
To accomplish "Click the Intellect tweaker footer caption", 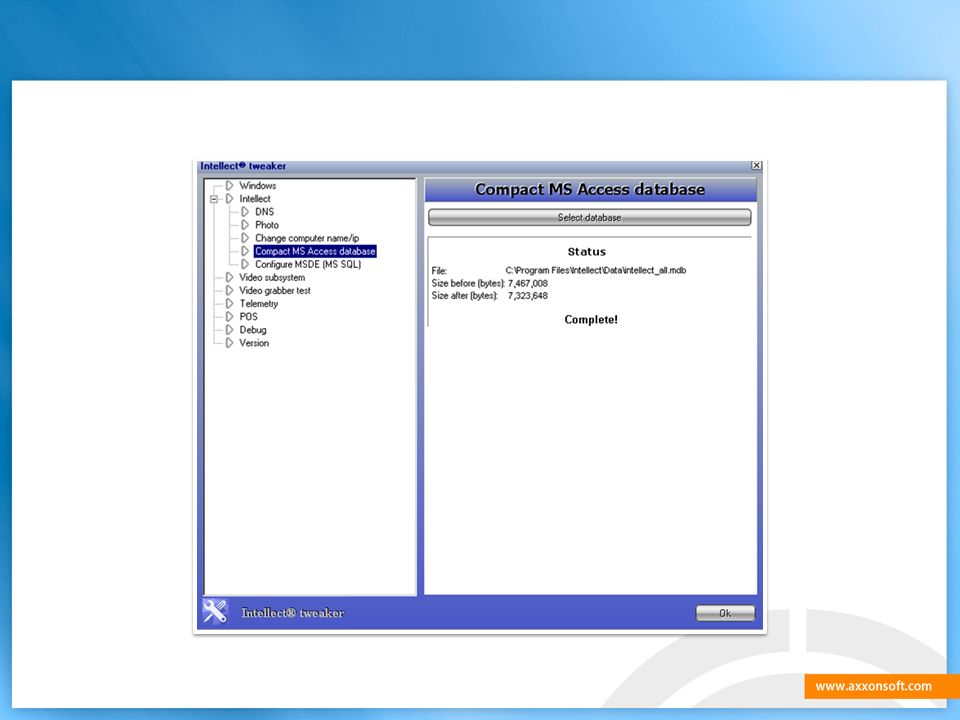I will point(293,613).
